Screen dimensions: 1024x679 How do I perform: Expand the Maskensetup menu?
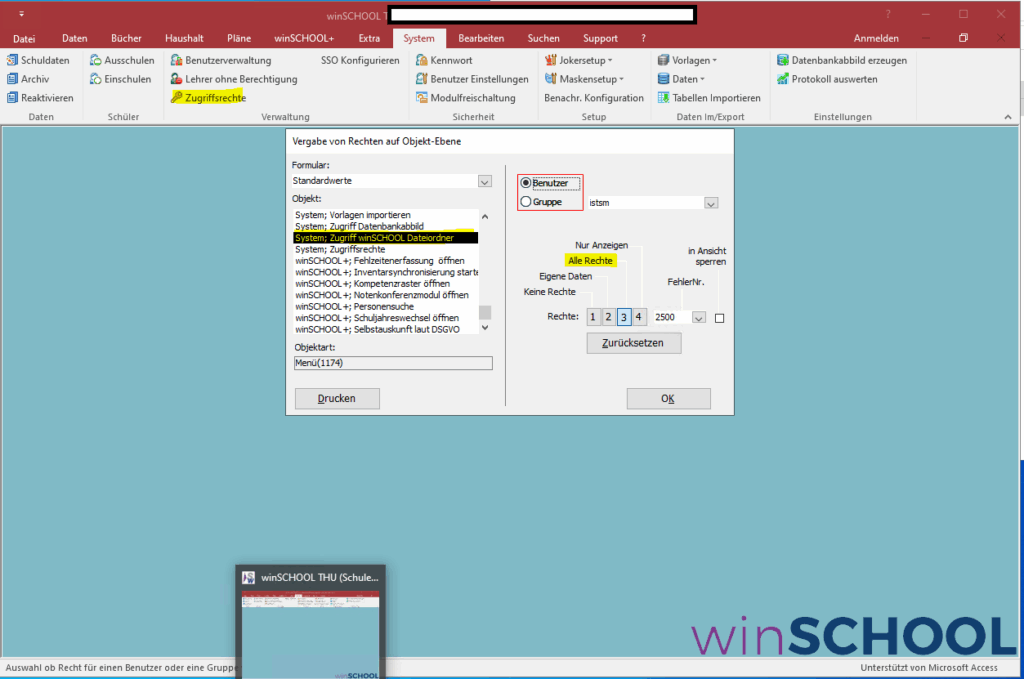pyautogui.click(x=584, y=79)
